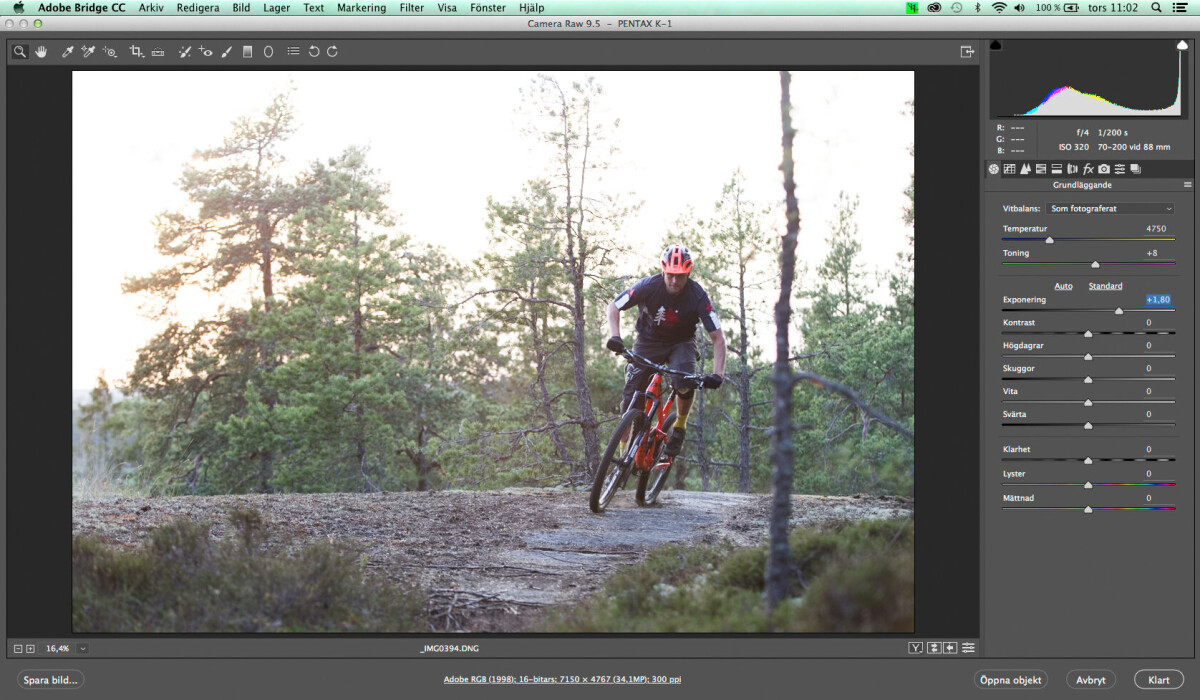Click the Högdagrar slider handle

point(1088,356)
